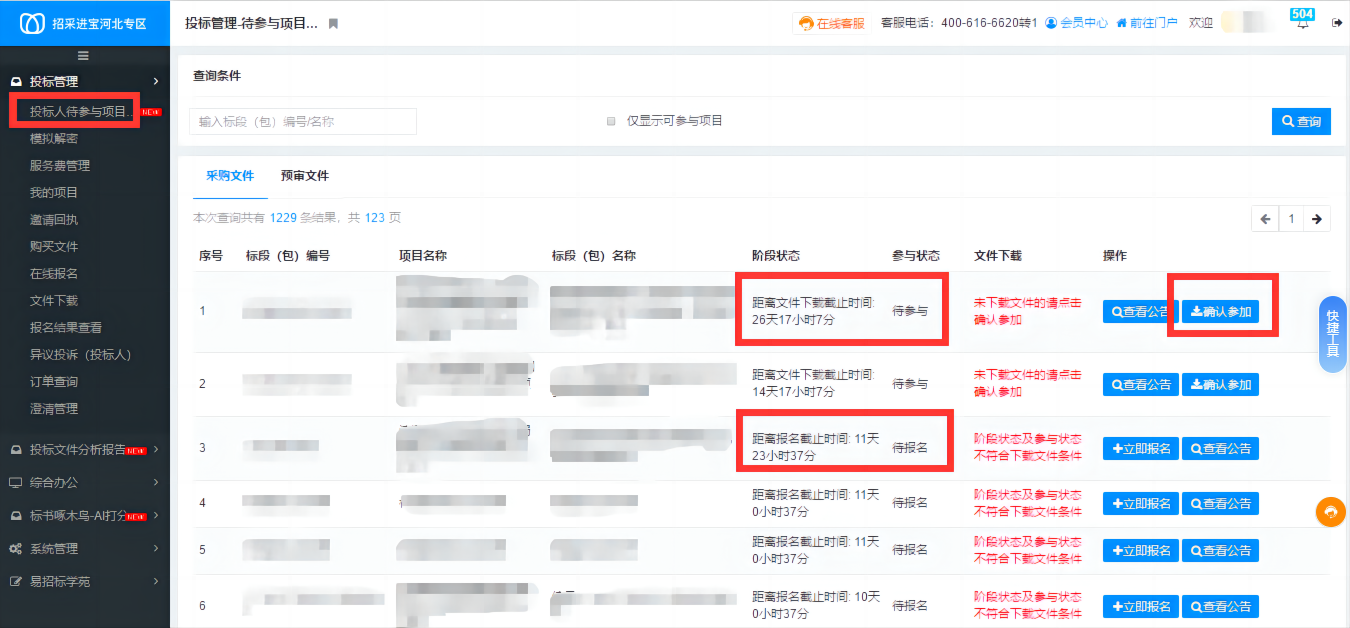Click the logout icon at top right
1350x628 pixels.
(x=1337, y=23)
